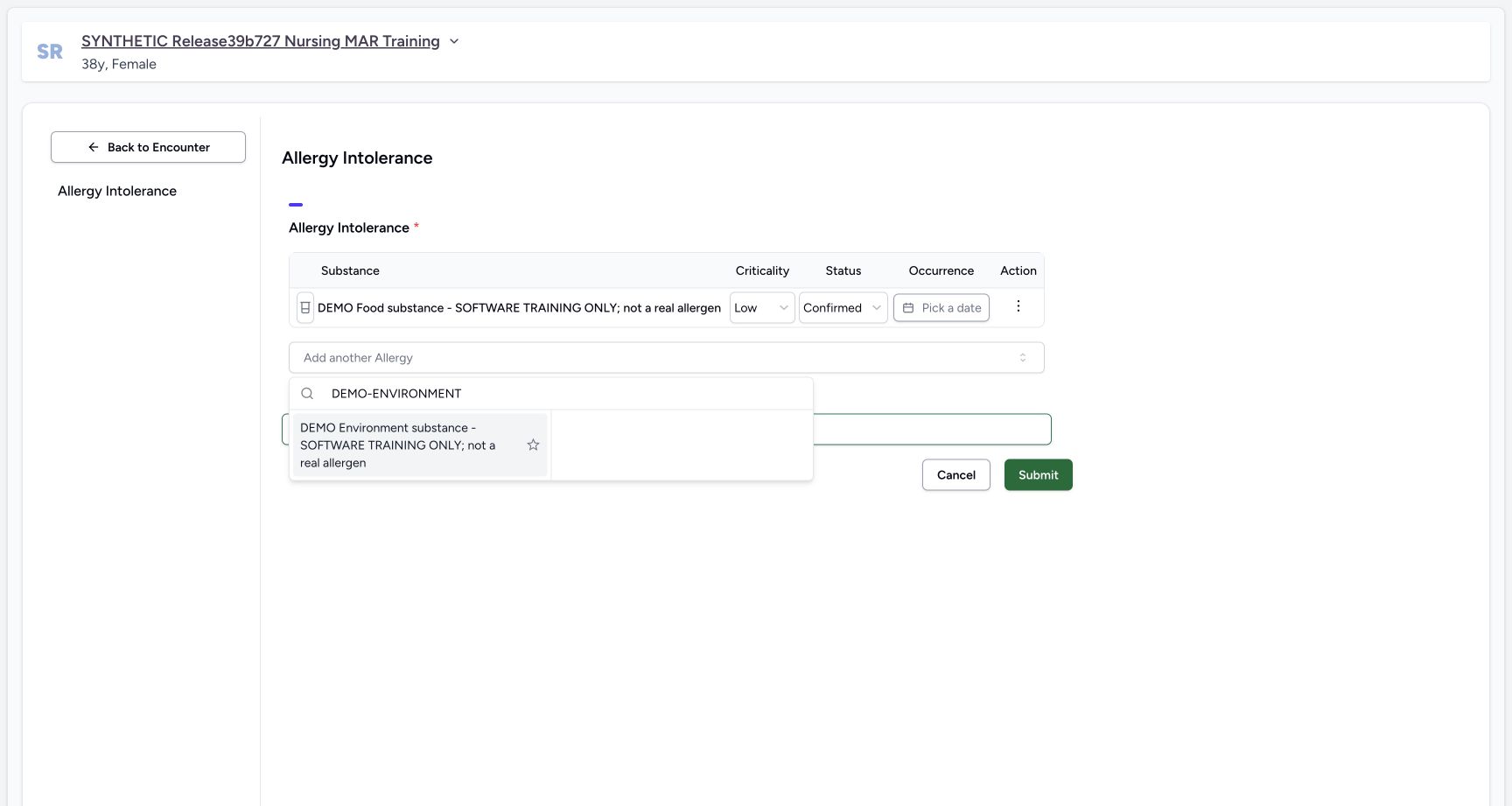Click the food substance icon in row
1512x806 pixels.
[305, 308]
